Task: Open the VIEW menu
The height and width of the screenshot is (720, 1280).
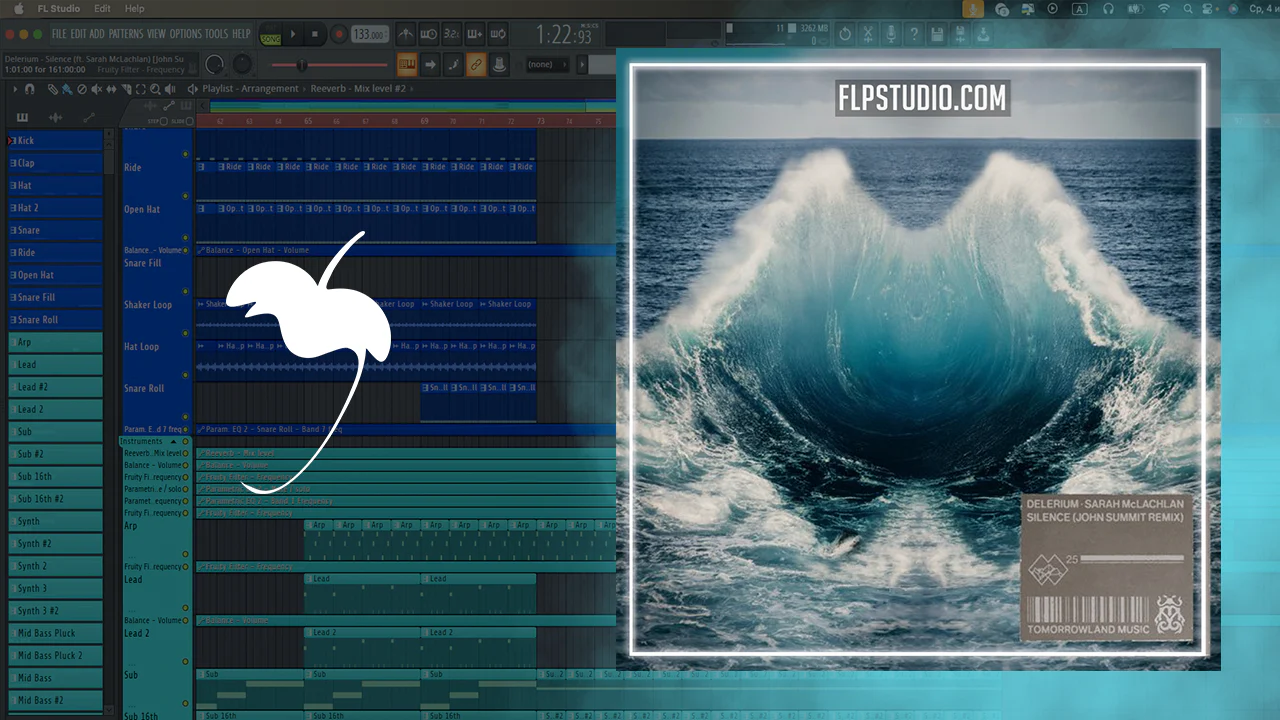Action: tap(156, 34)
